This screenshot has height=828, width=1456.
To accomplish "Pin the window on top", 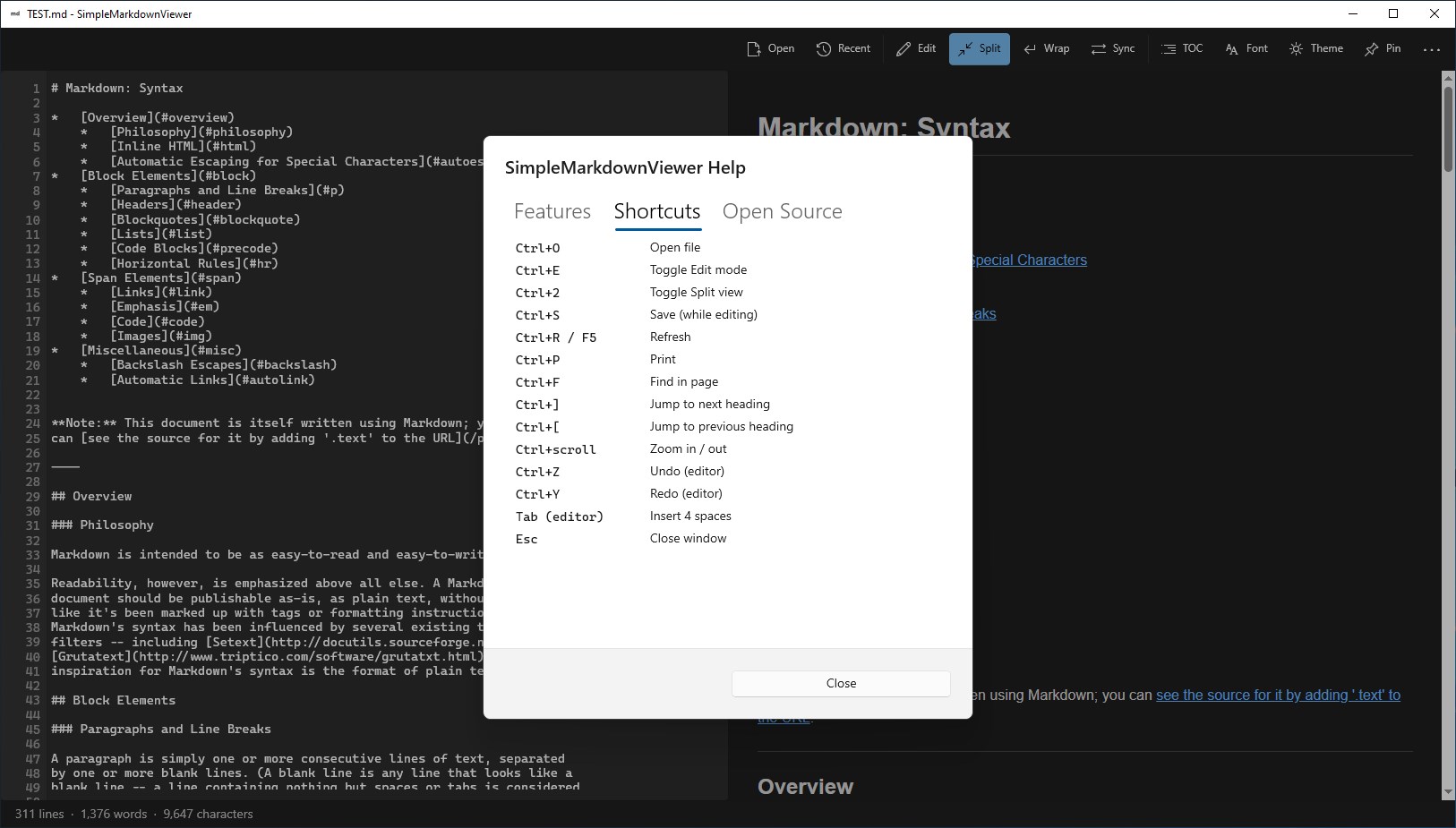I will (1383, 48).
